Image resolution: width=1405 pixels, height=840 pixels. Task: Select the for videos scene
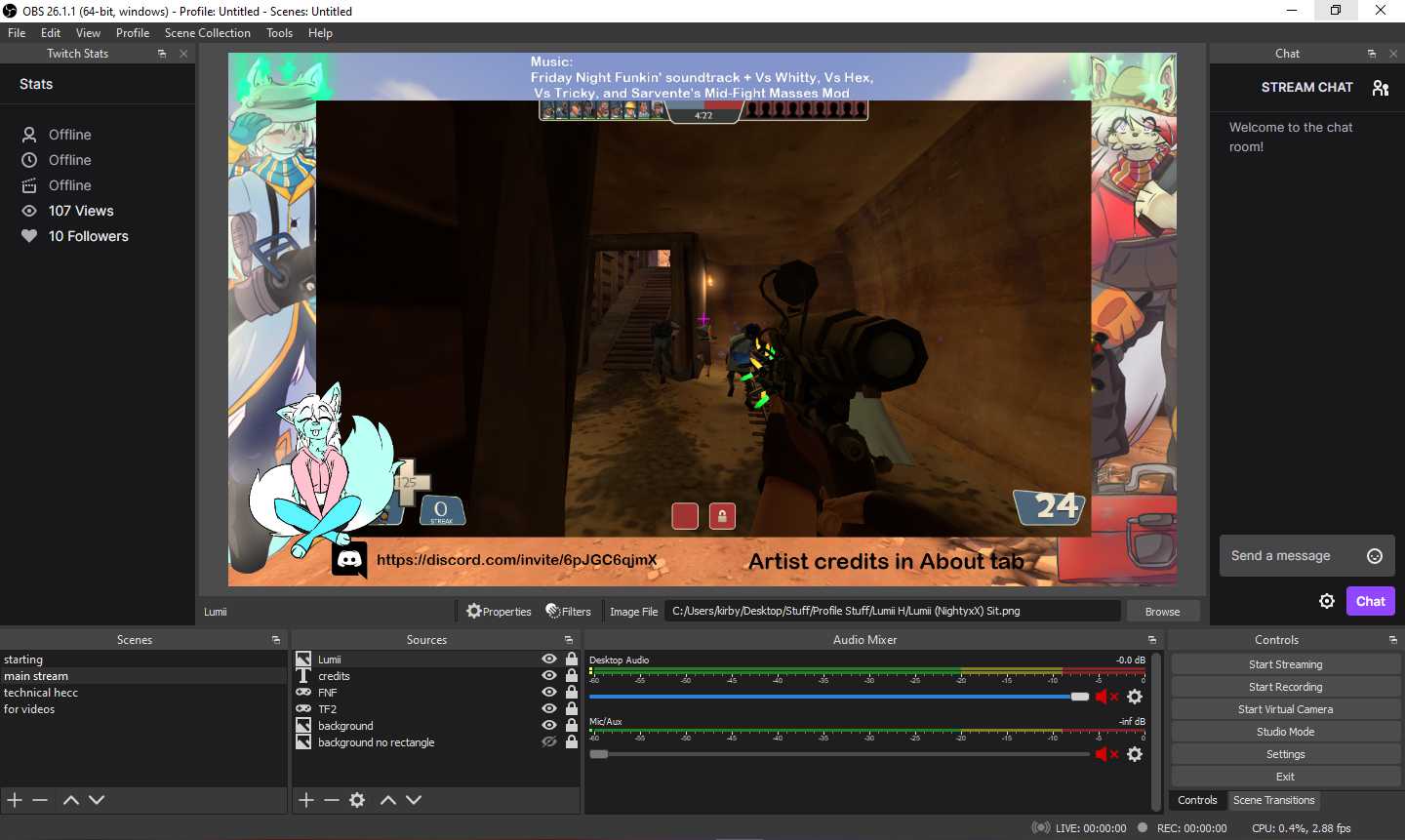pos(143,709)
